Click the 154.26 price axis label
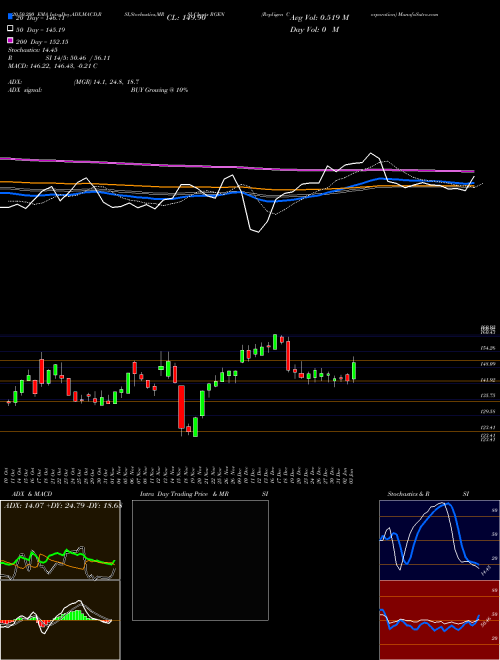 click(489, 348)
